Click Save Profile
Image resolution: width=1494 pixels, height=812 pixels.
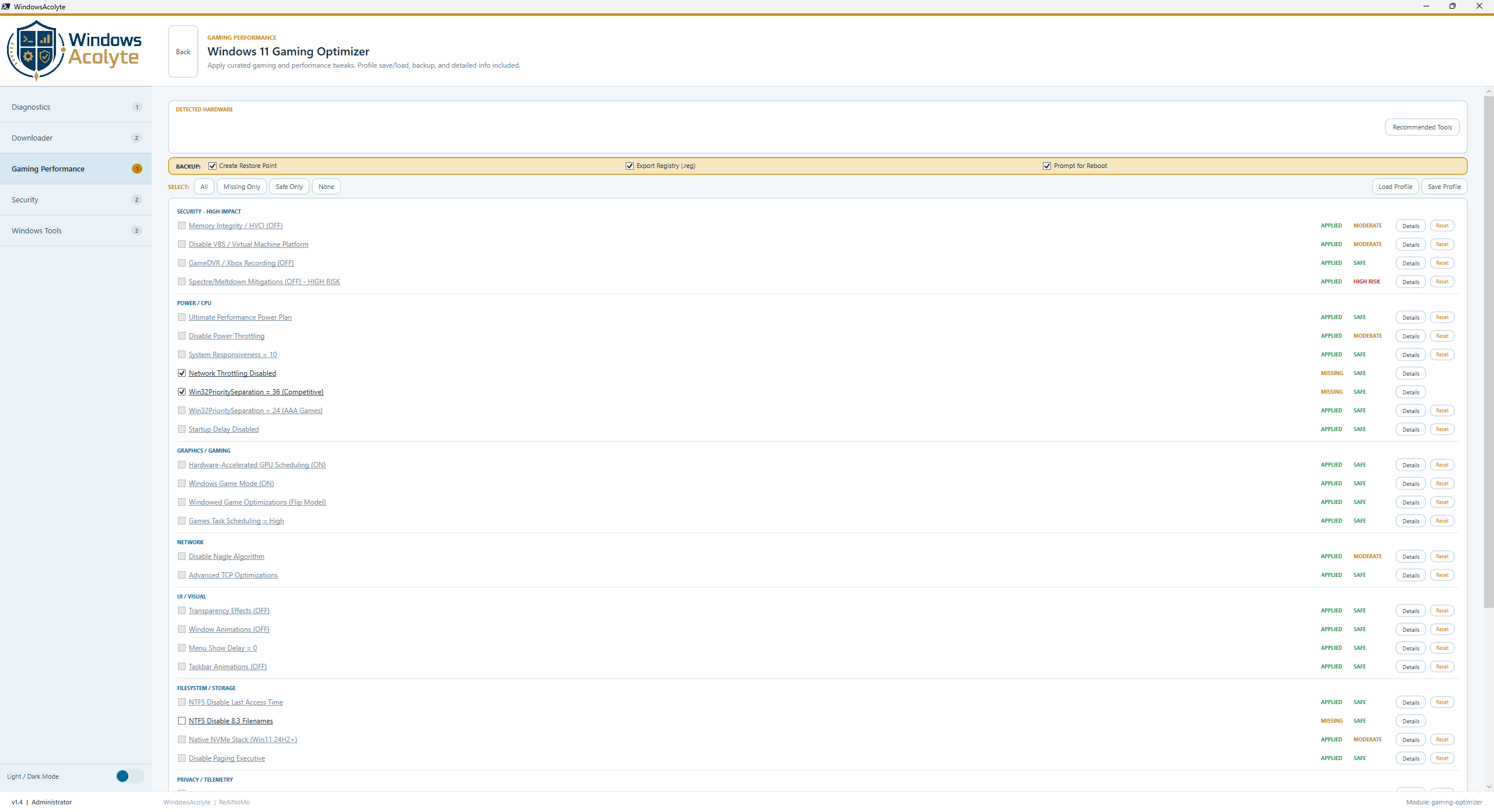tap(1444, 187)
